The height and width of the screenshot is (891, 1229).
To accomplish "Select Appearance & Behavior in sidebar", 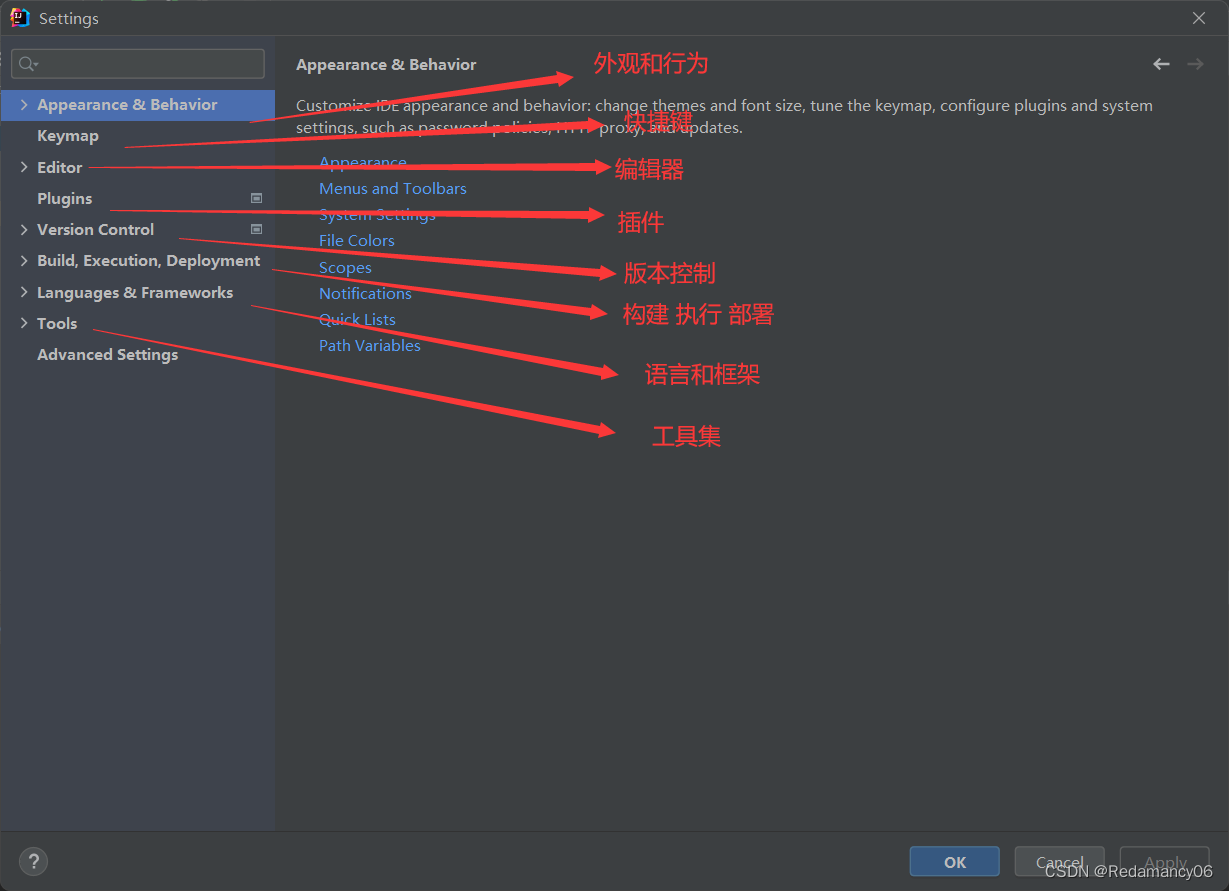I will point(138,105).
